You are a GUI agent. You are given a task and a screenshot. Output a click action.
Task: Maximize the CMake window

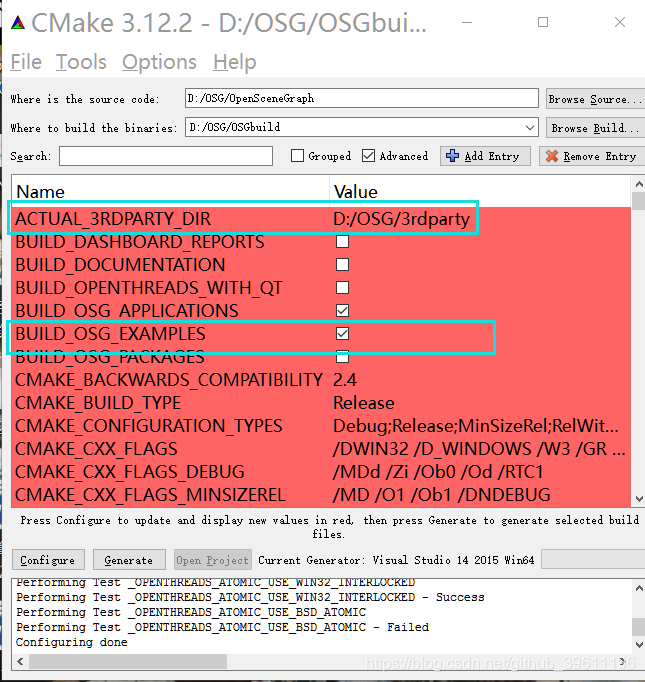point(543,22)
